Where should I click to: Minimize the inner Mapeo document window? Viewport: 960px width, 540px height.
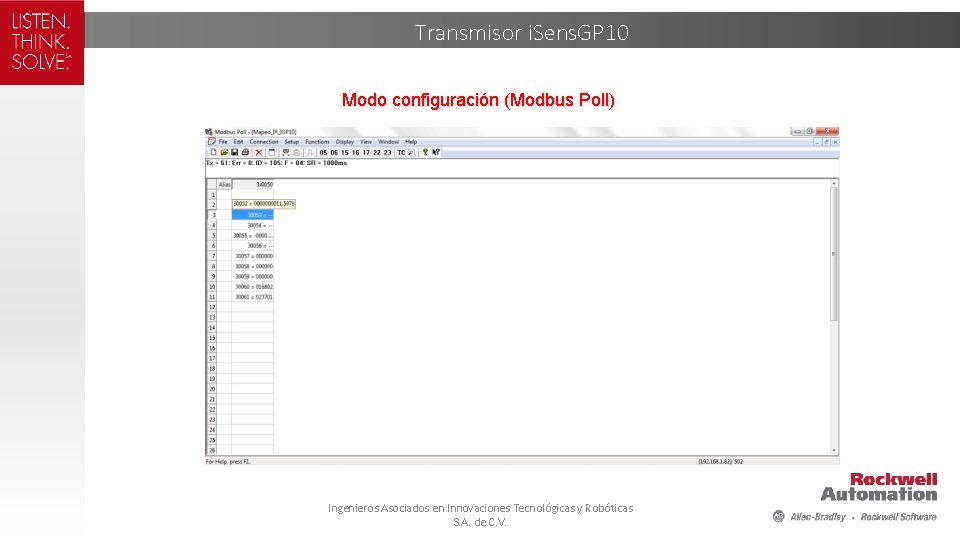pos(817,142)
